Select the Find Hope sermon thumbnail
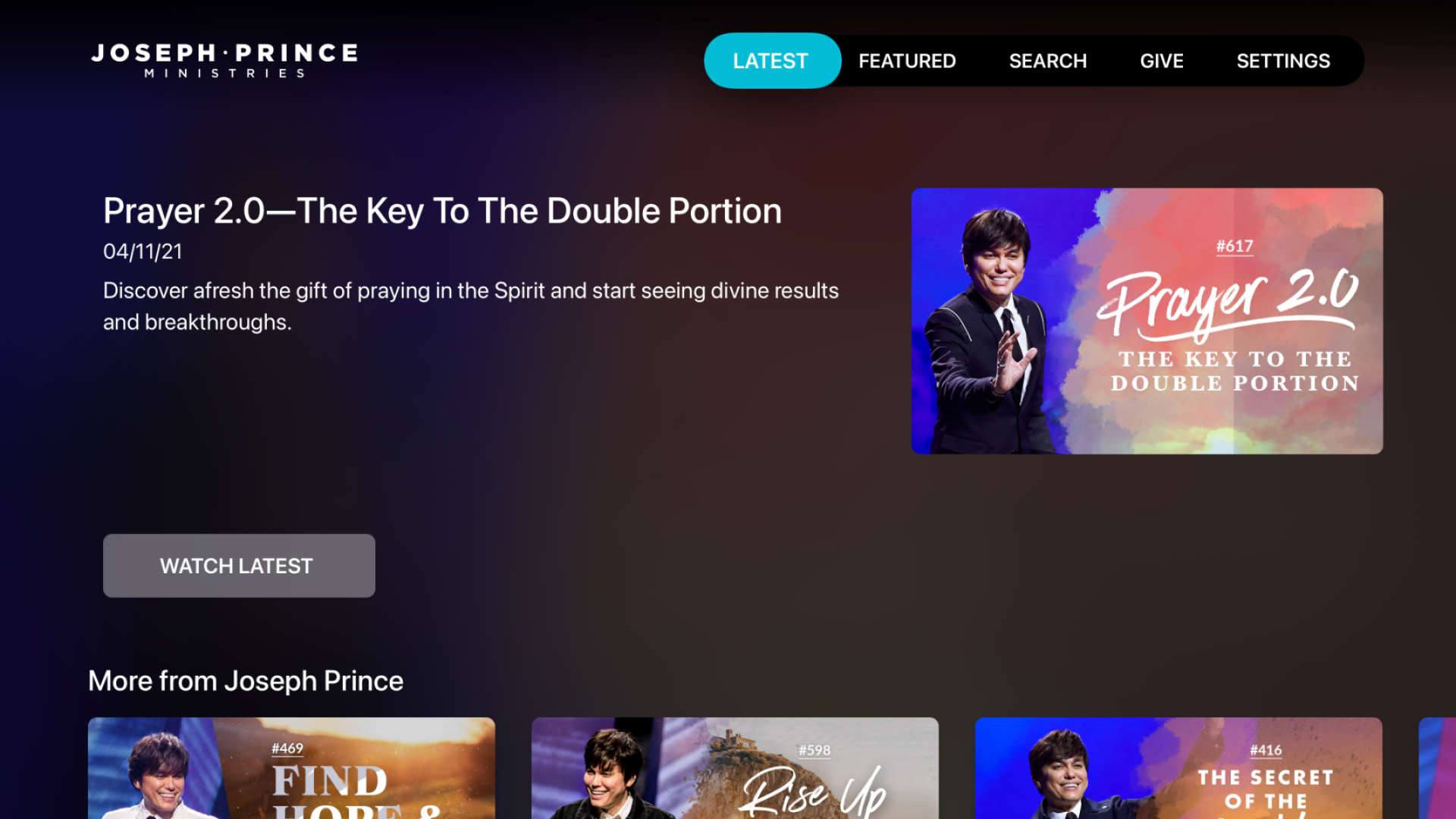1456x819 pixels. 291,767
